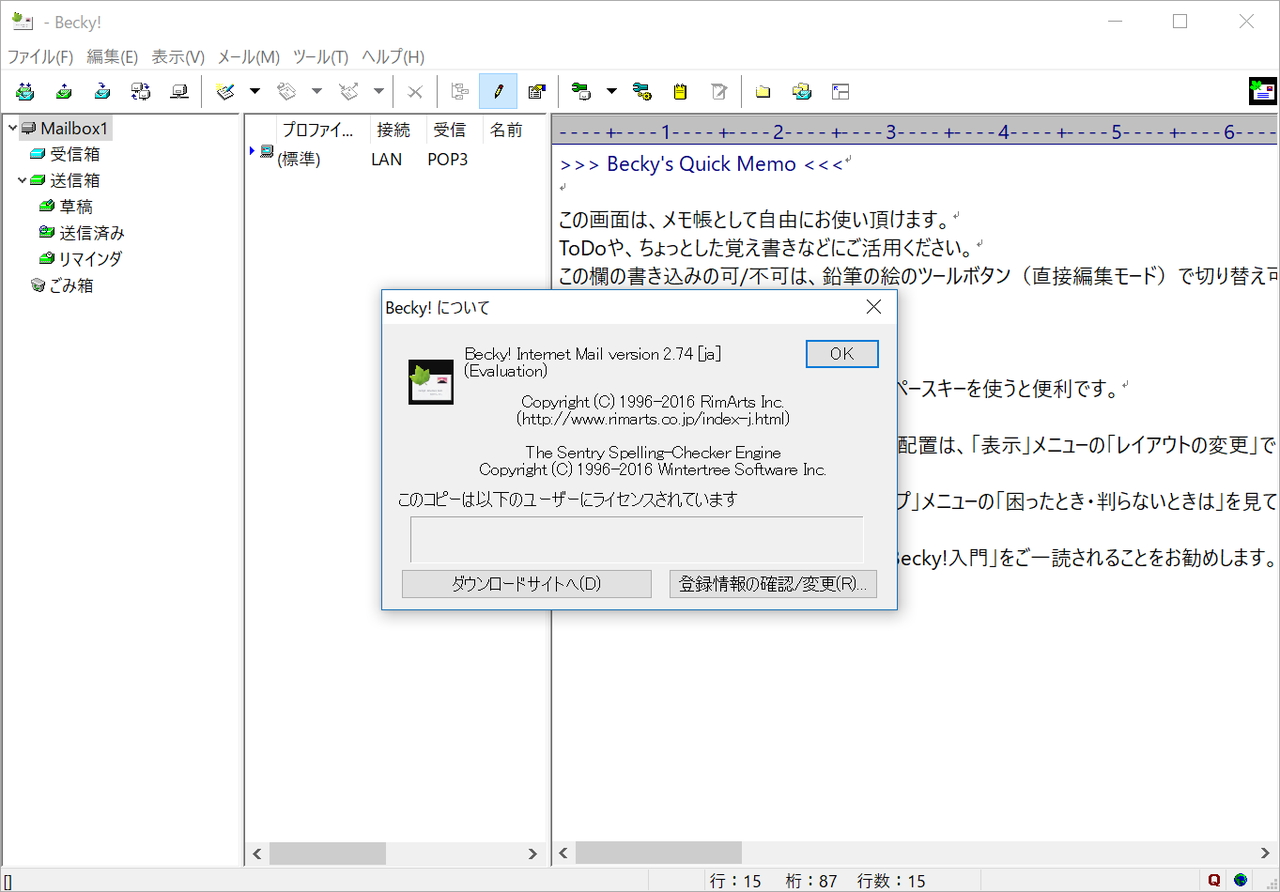
Task: Click the Becky logo icon at toolbar right
Action: click(x=1263, y=92)
